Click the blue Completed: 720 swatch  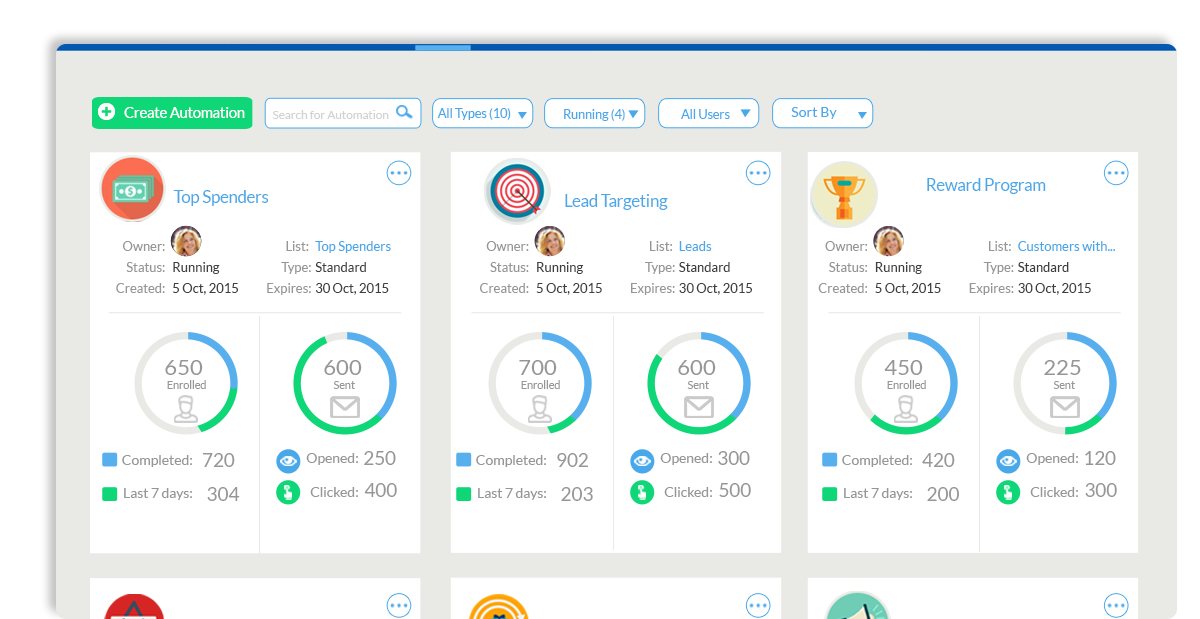(109, 460)
